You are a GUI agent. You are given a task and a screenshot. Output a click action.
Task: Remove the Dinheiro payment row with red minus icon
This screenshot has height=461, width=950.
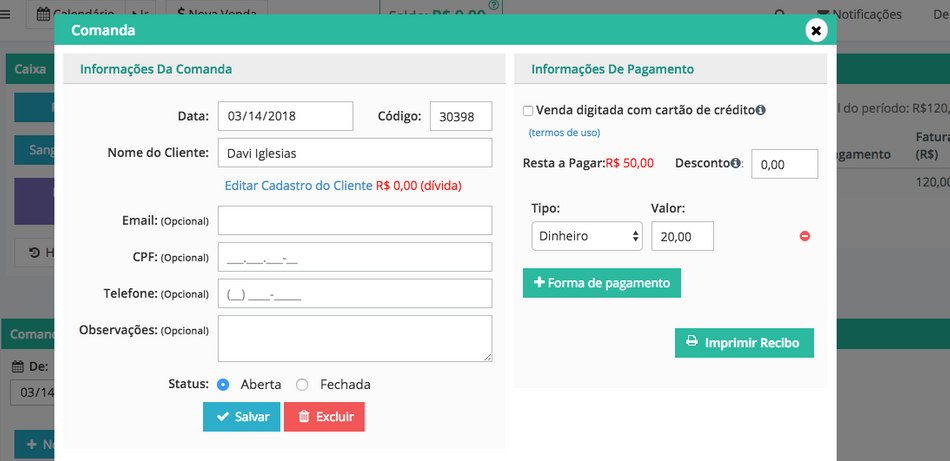(x=805, y=236)
